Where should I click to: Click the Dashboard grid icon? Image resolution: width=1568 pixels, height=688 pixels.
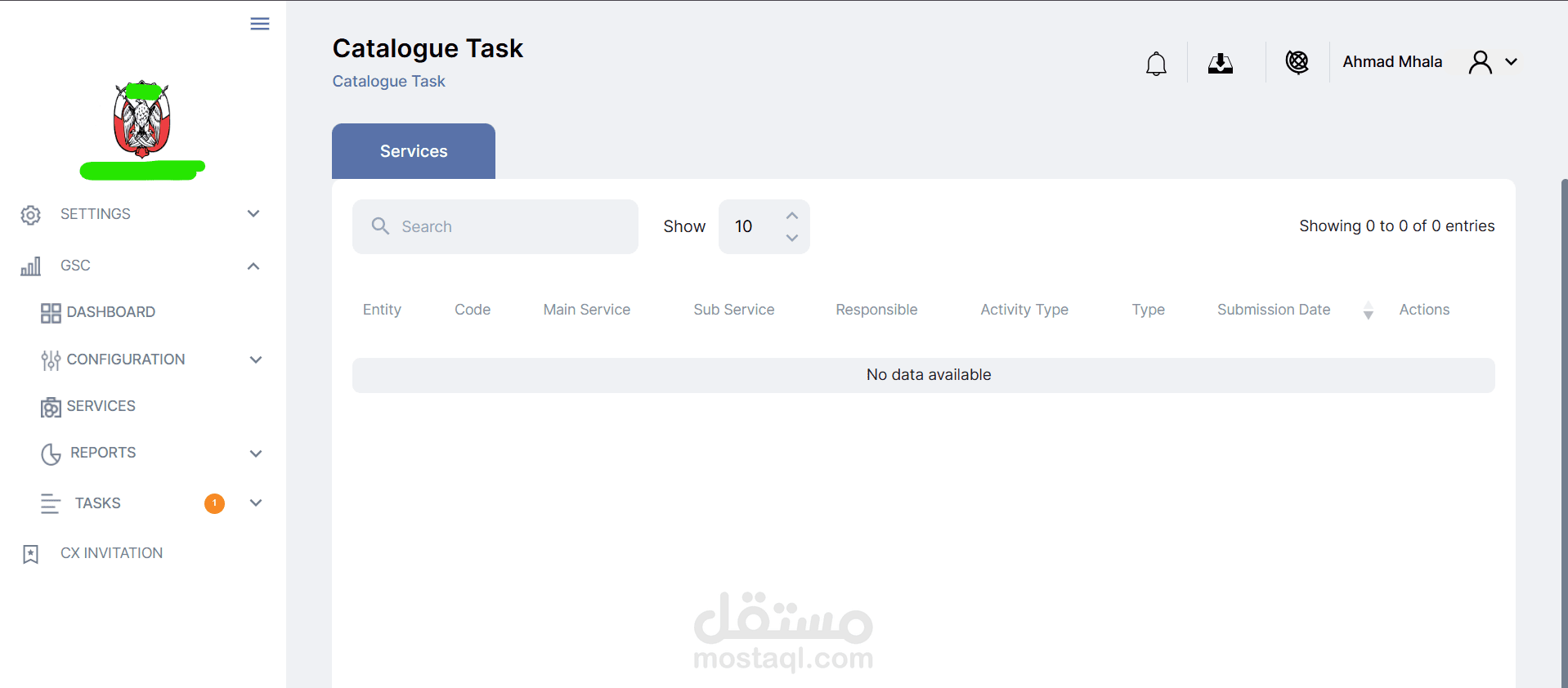coord(51,313)
